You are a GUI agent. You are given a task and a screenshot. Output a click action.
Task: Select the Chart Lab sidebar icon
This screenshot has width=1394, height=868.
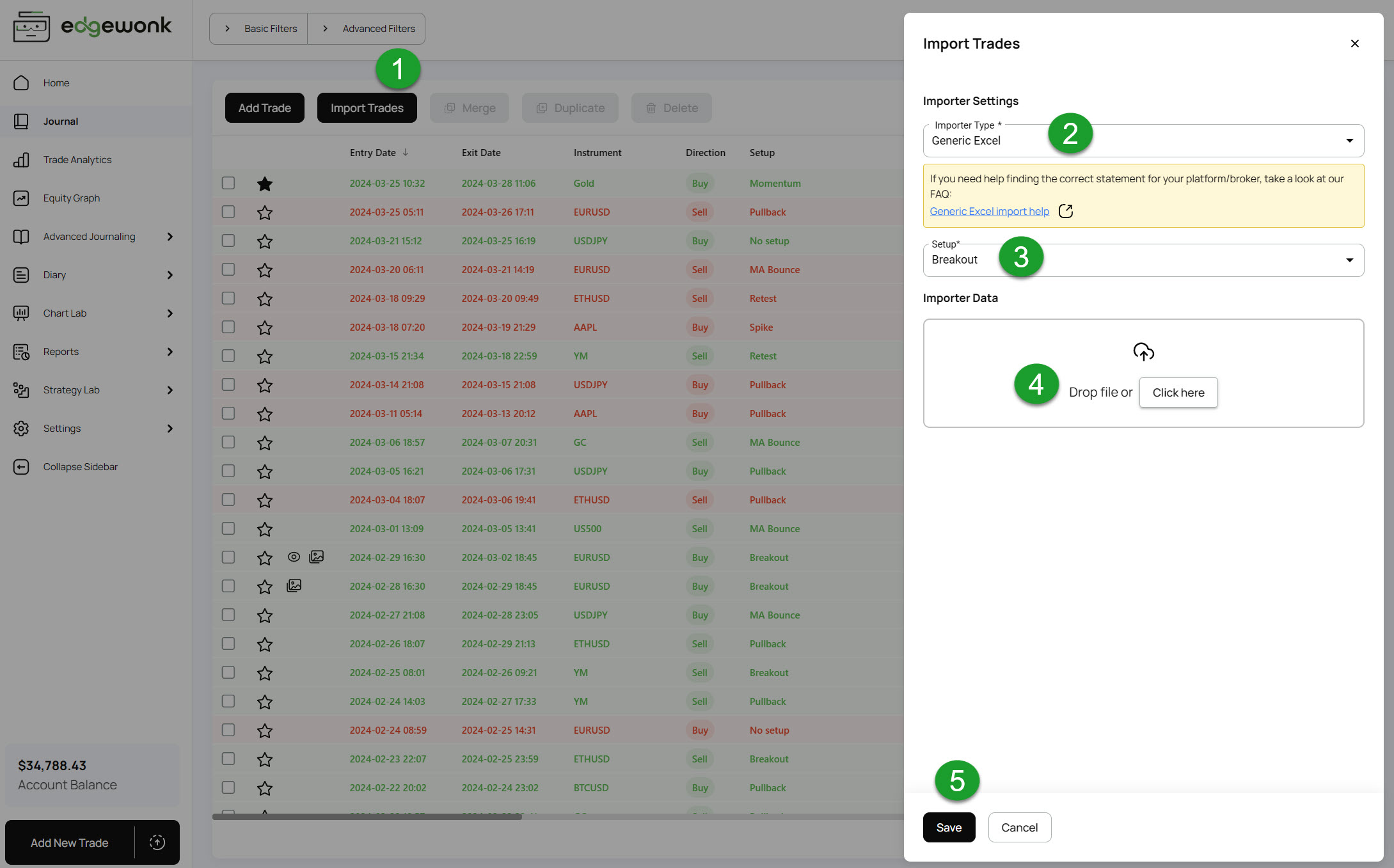pos(21,313)
